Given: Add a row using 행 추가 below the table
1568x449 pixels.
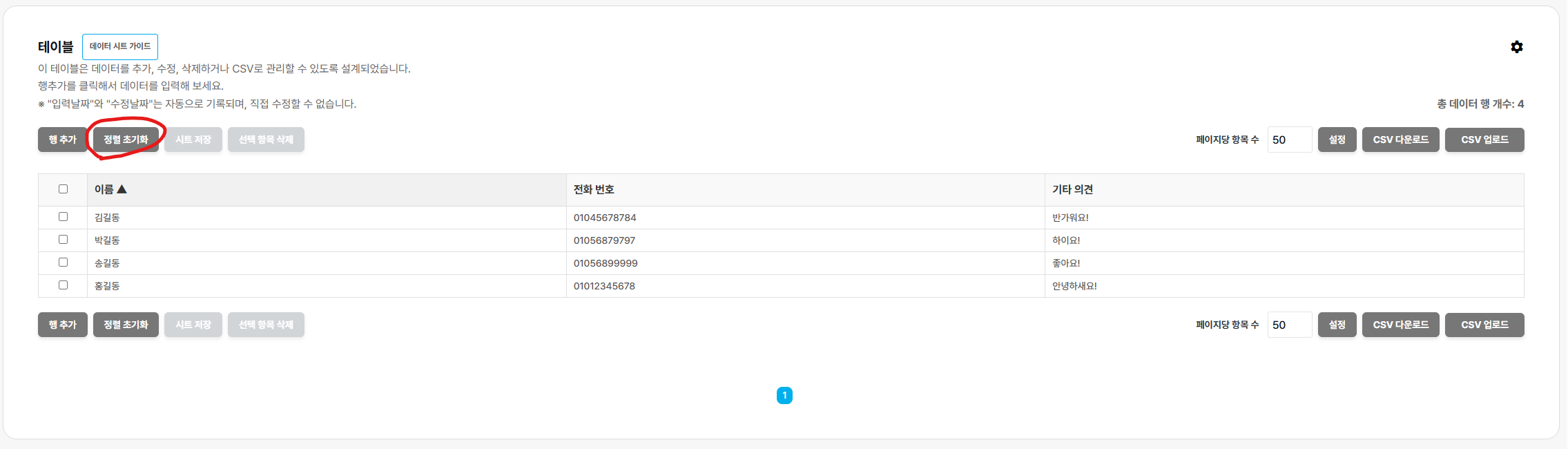Looking at the screenshot, I should (x=62, y=325).
